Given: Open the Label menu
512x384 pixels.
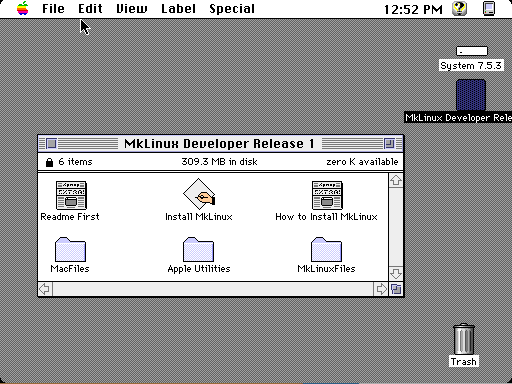Looking at the screenshot, I should pos(178,9).
